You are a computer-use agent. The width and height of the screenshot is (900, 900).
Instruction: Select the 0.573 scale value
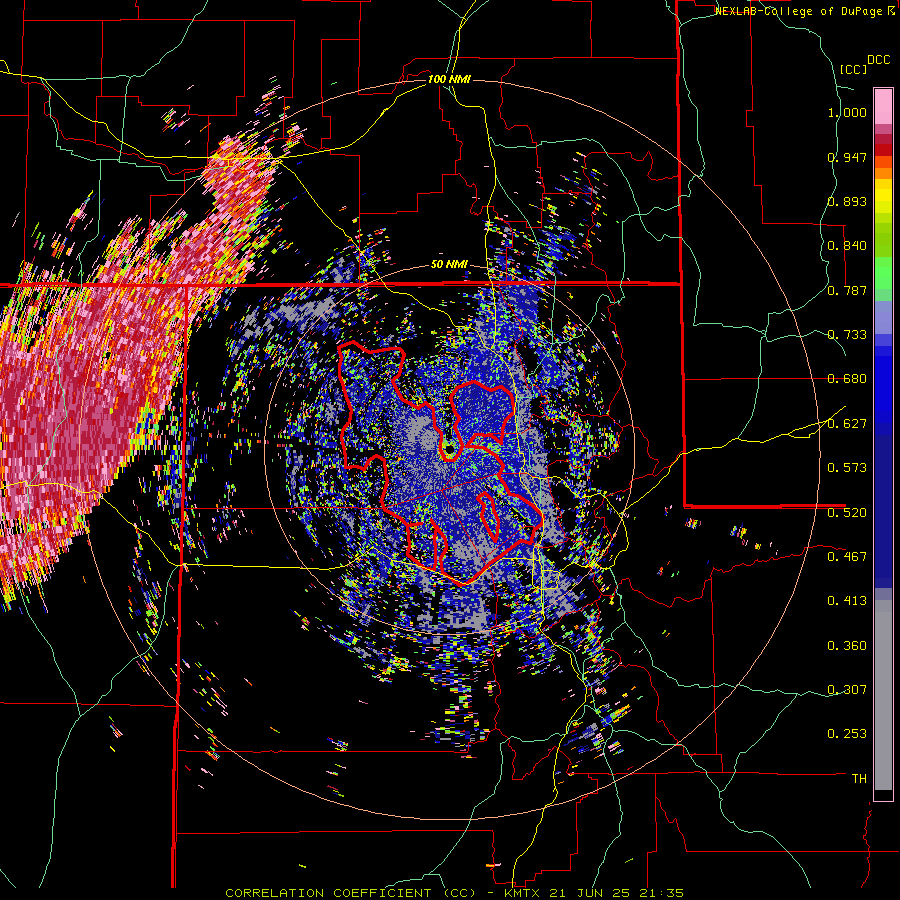[847, 468]
